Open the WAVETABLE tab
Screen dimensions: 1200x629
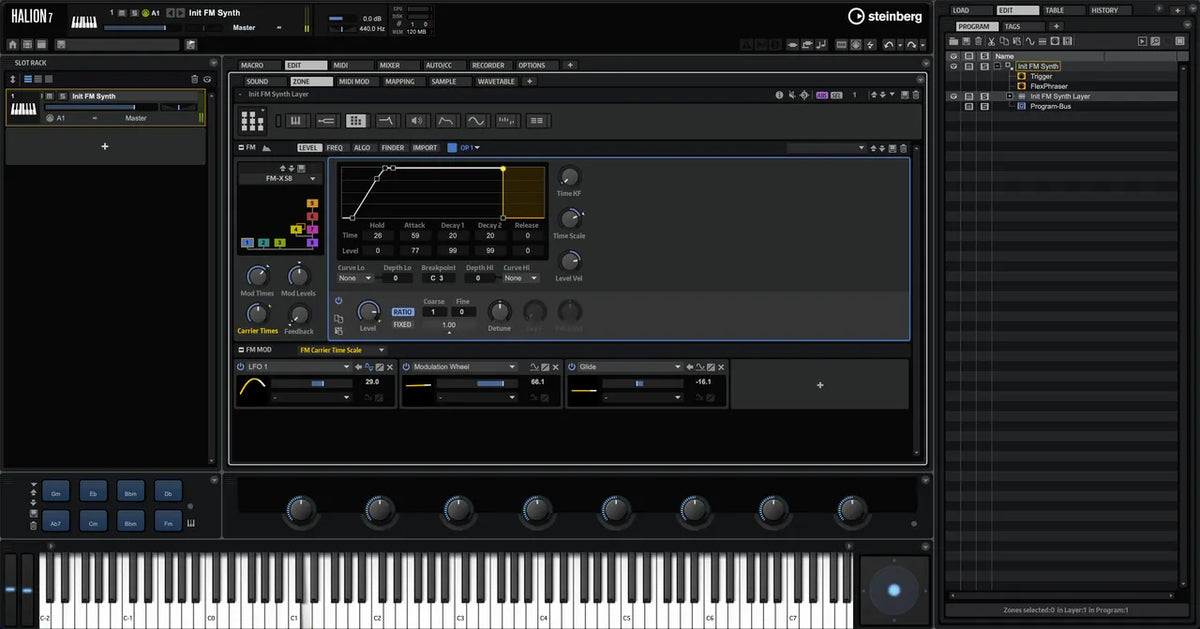pyautogui.click(x=496, y=81)
